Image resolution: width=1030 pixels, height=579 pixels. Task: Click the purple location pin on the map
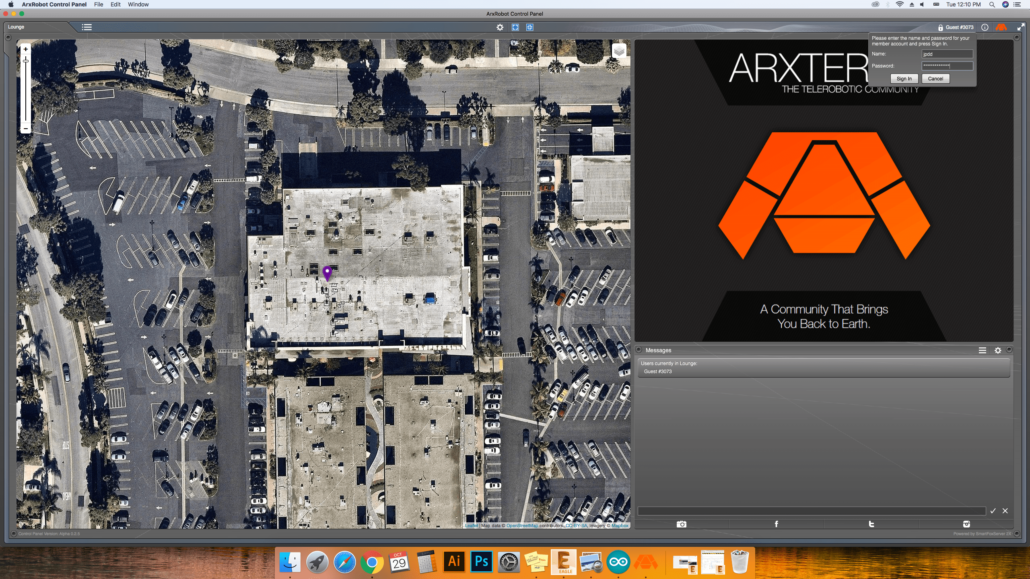(327, 273)
